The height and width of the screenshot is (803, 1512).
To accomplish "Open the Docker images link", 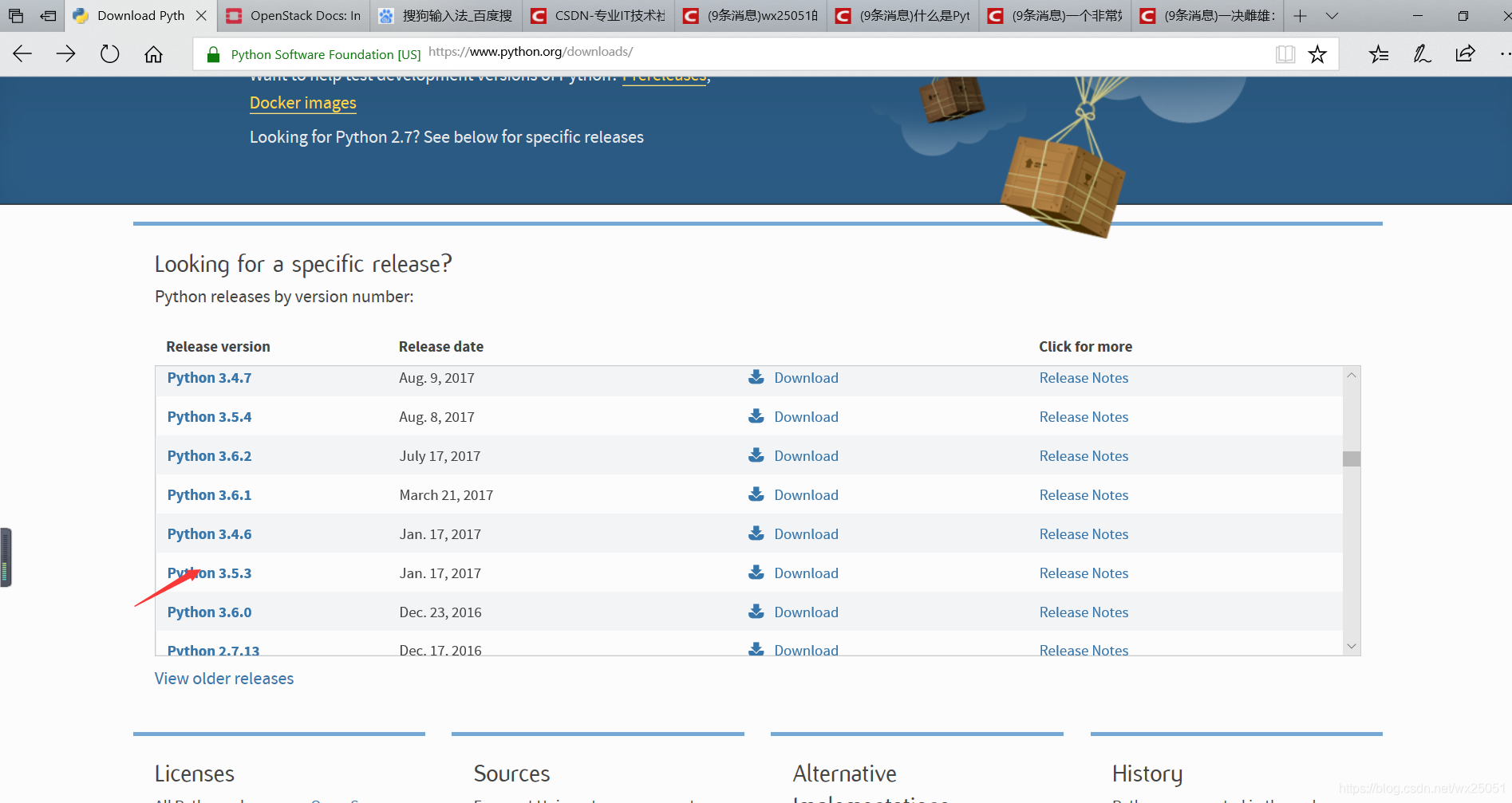I will tap(303, 103).
